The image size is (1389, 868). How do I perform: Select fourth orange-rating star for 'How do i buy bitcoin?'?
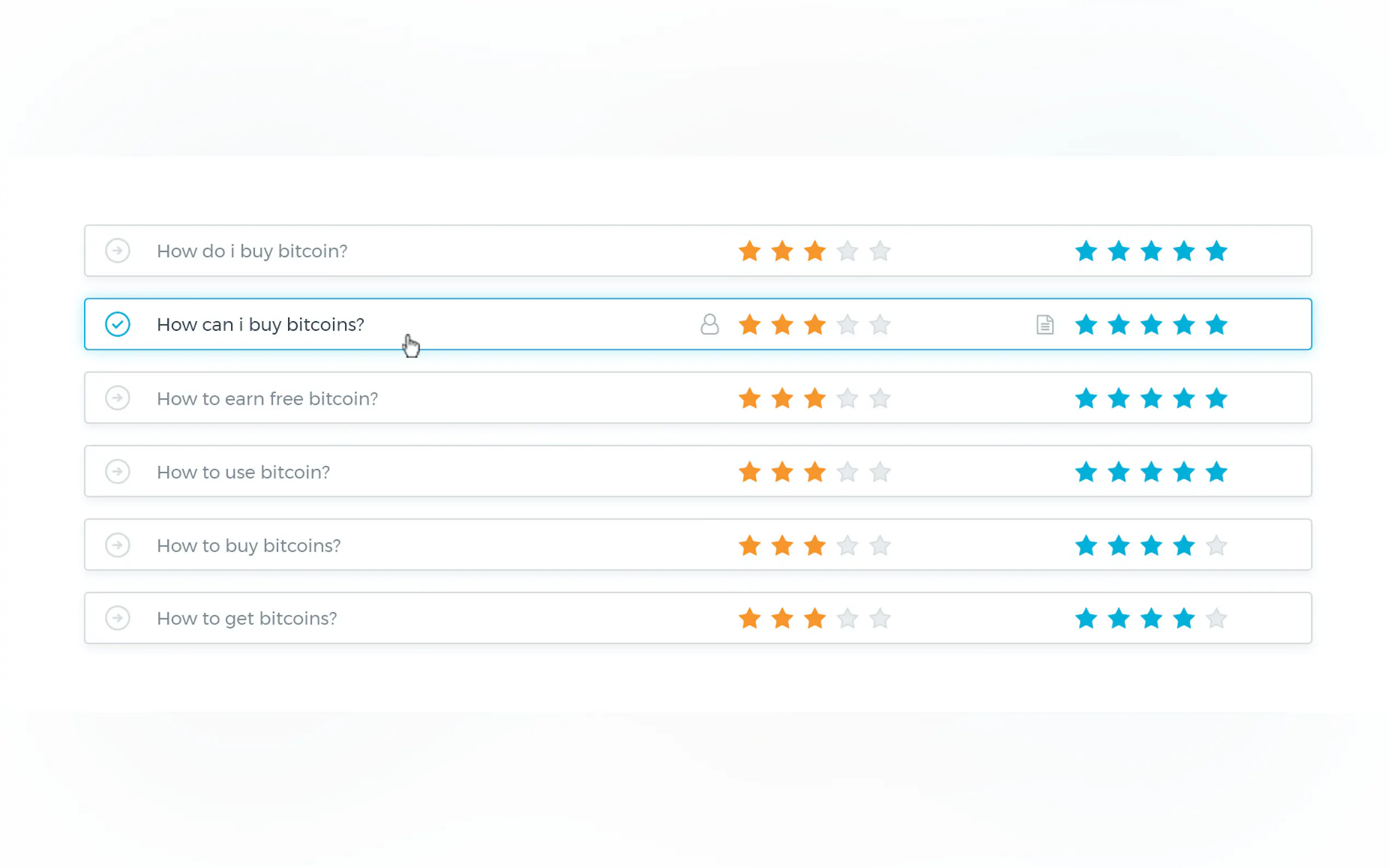[847, 251]
